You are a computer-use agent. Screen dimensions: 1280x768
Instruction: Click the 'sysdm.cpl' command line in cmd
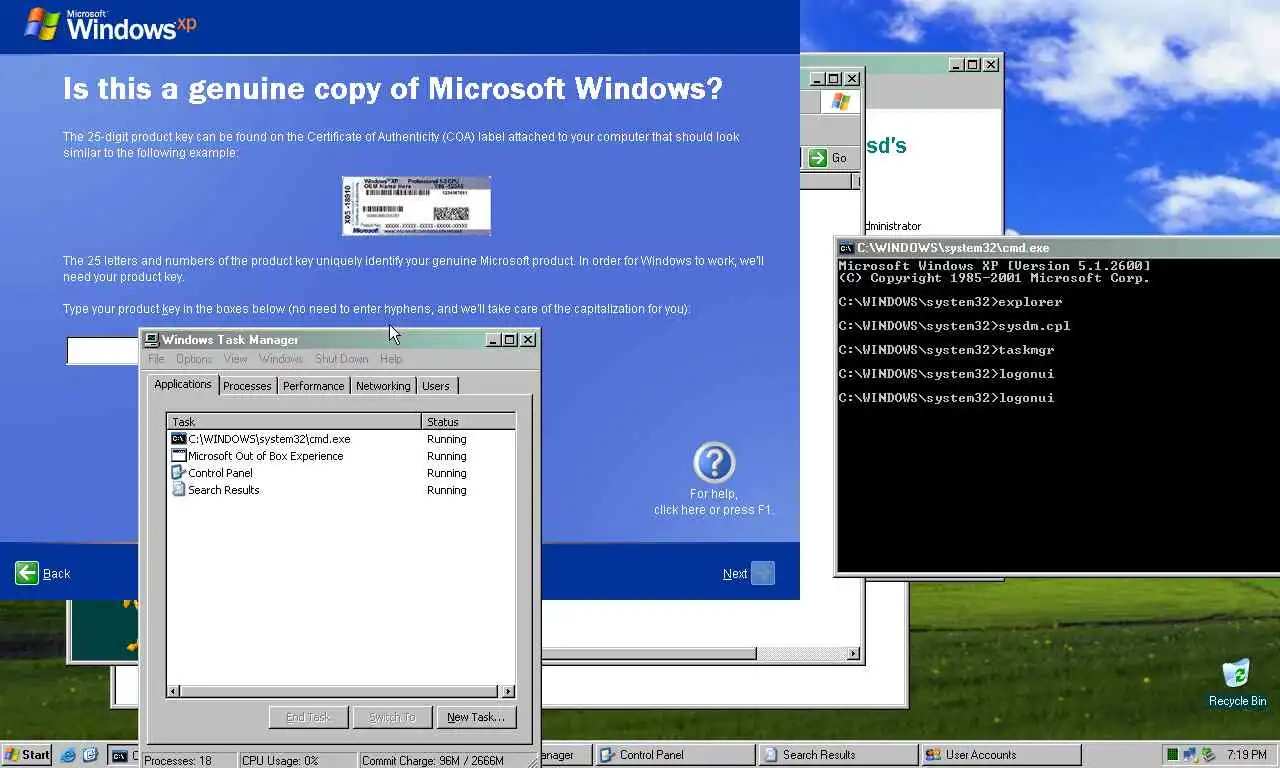(x=954, y=326)
